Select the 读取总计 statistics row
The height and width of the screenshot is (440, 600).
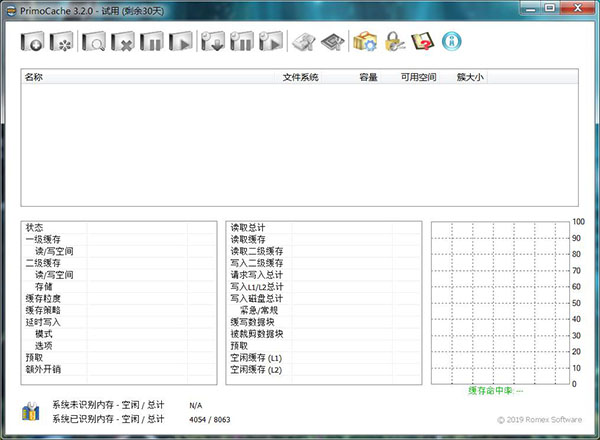point(324,228)
